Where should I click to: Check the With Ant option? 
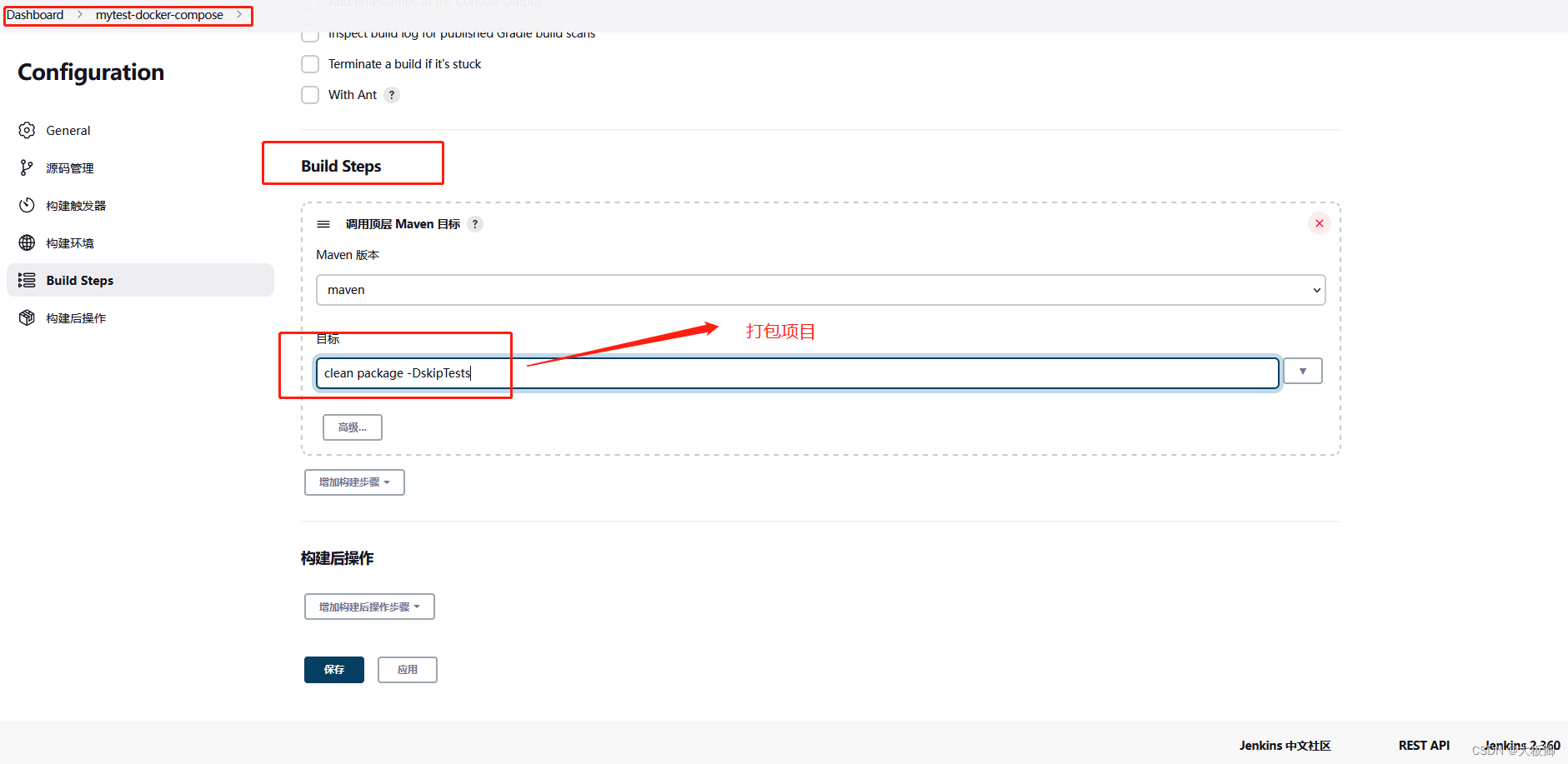coord(309,95)
